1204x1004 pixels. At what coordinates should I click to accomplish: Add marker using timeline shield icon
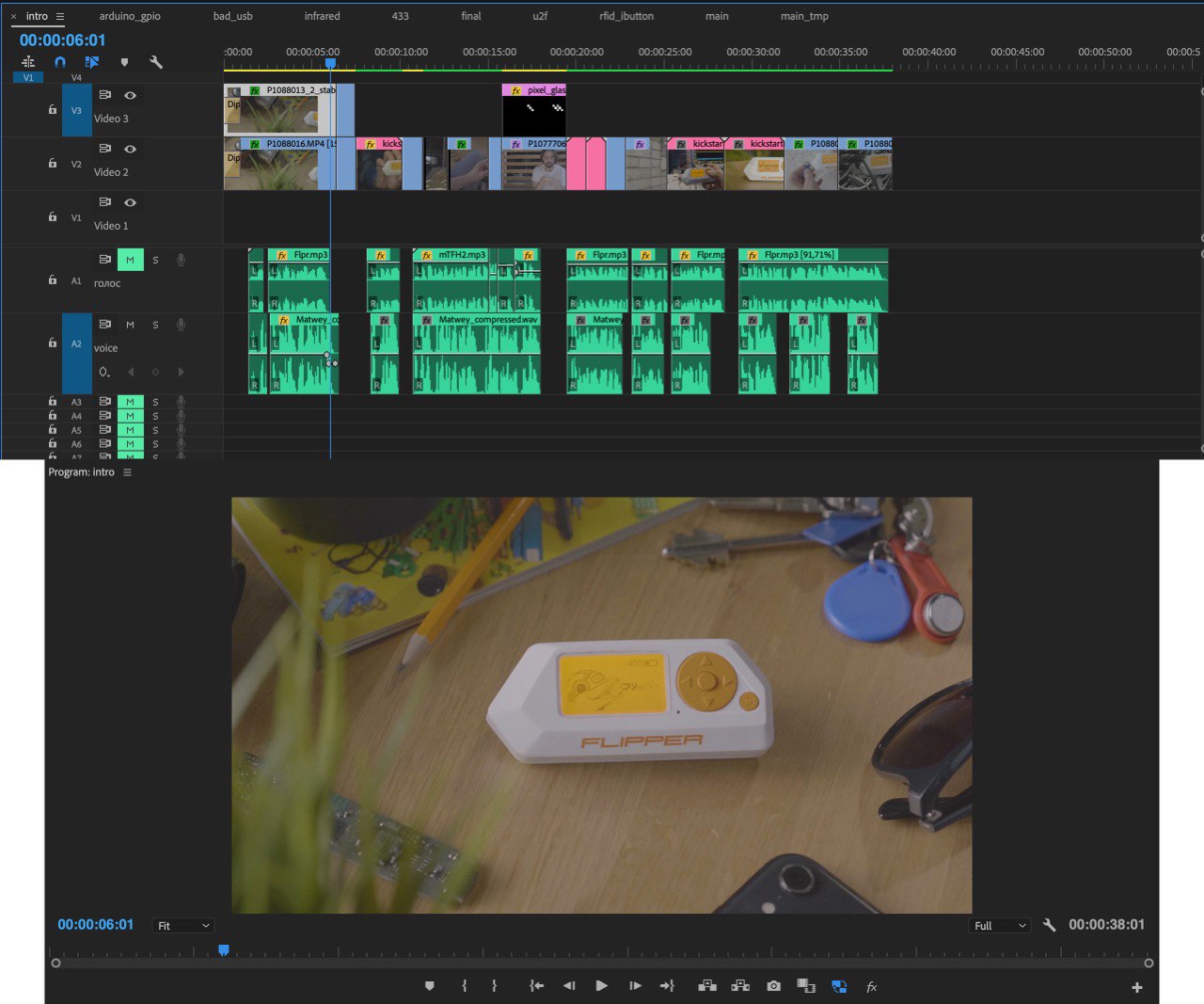tap(124, 62)
